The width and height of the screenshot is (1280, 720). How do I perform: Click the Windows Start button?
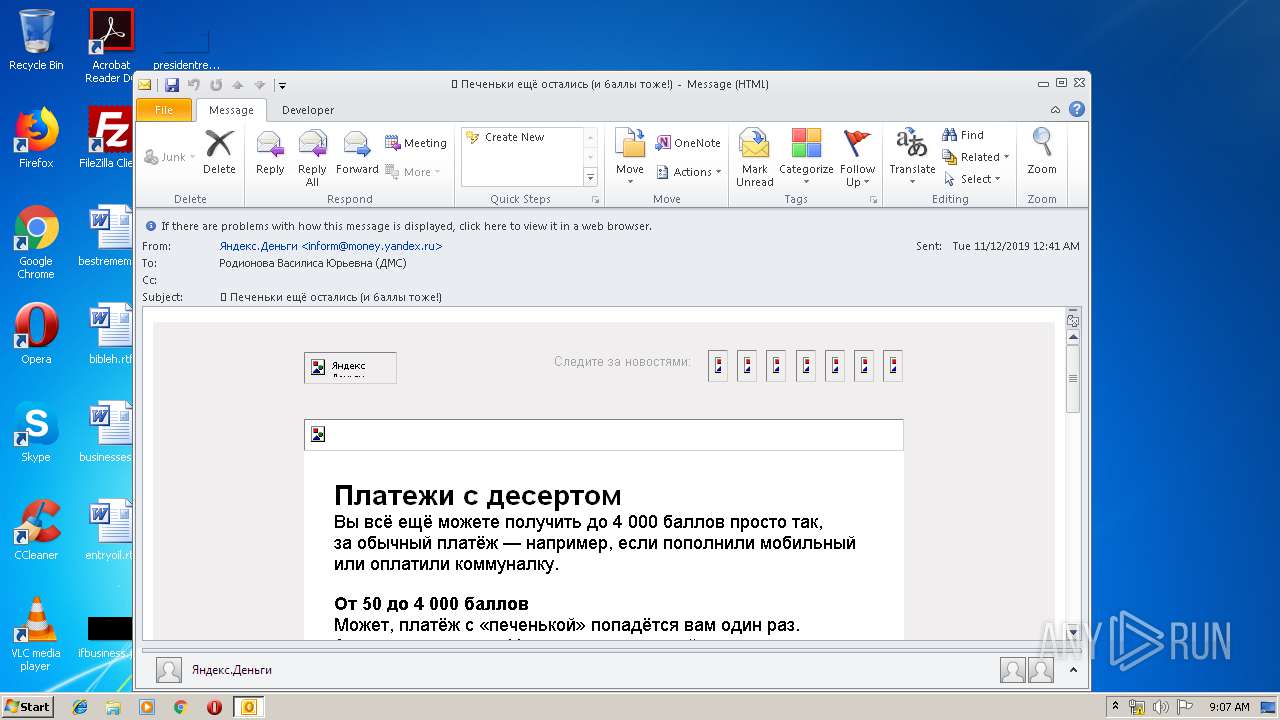pyautogui.click(x=28, y=707)
